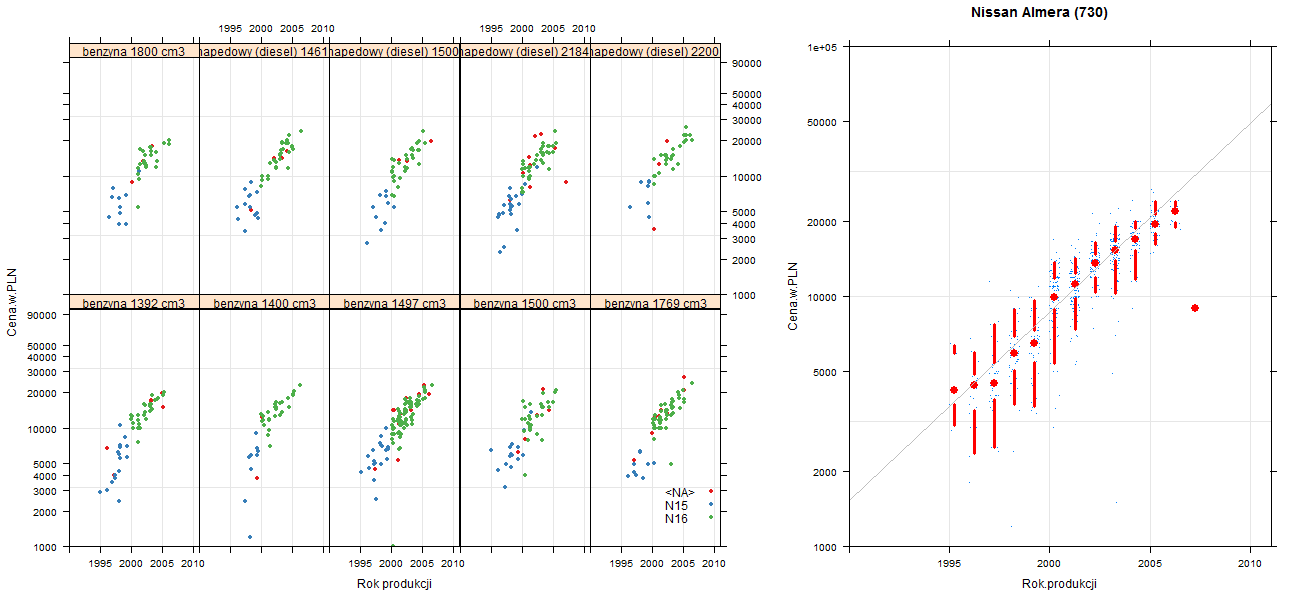
Task: Select the 'benzyna 1500 cm3' panel strip
Action: pos(525,302)
